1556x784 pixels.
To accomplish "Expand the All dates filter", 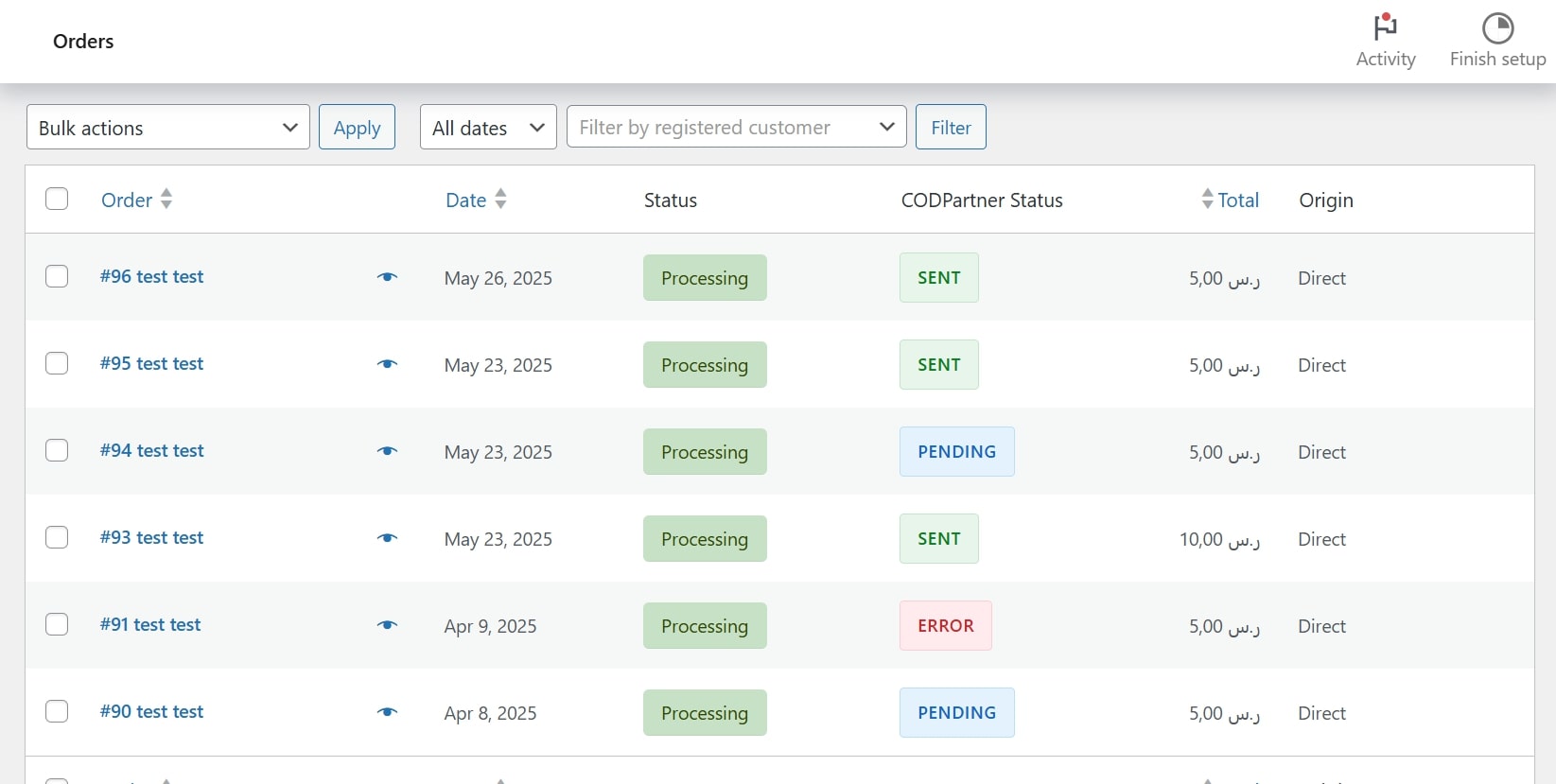I will [x=488, y=128].
